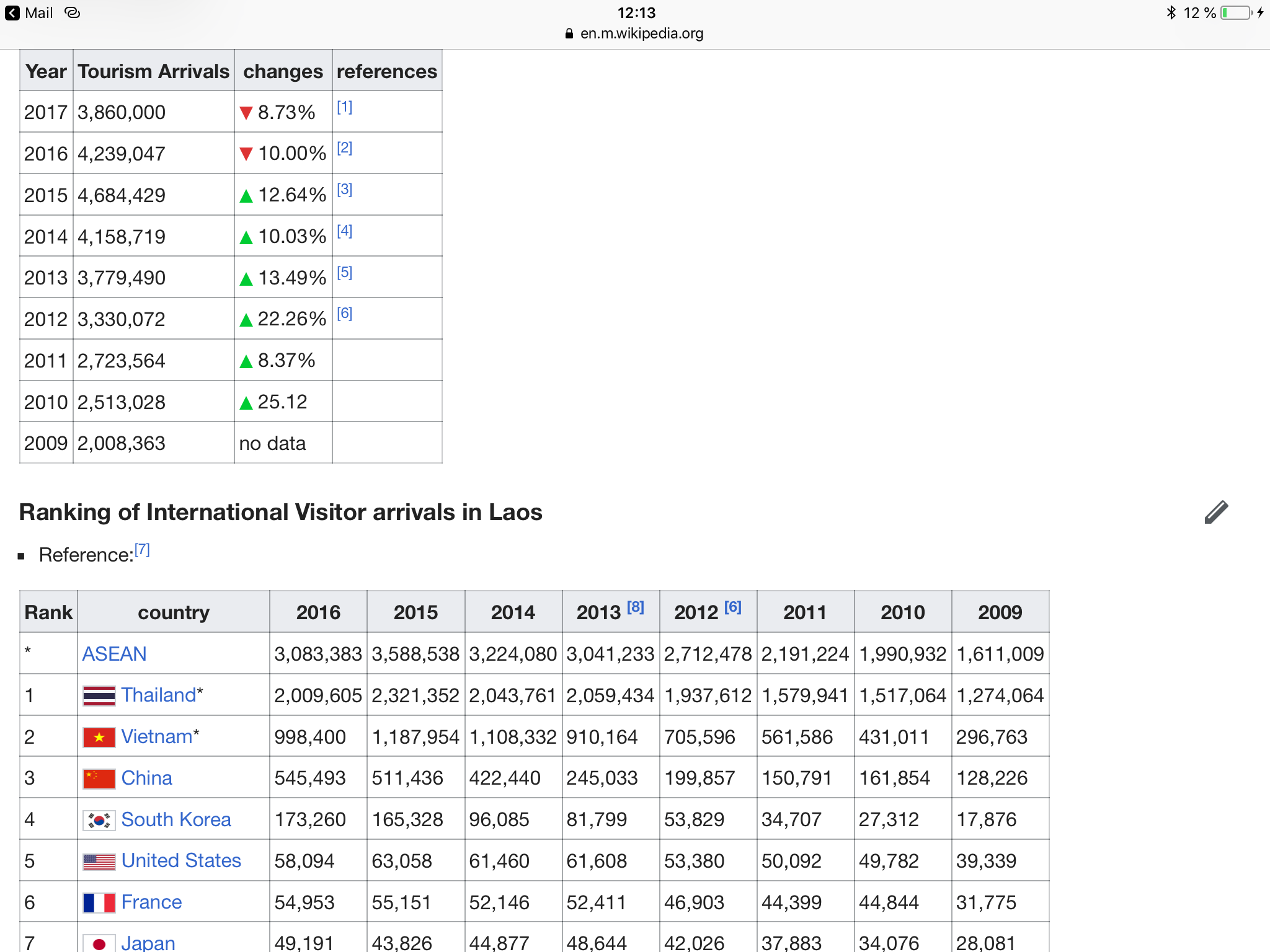Open citation [6] beside 2012 header

[733, 607]
